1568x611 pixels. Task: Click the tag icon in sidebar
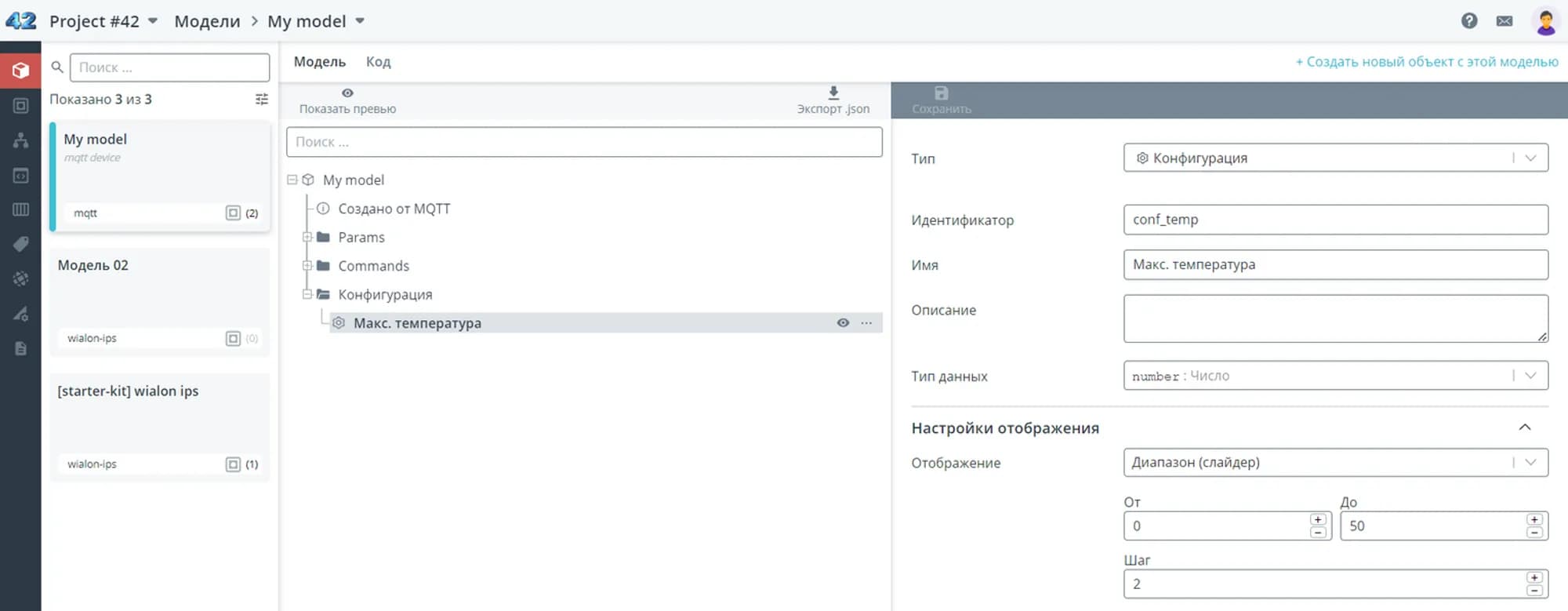20,245
